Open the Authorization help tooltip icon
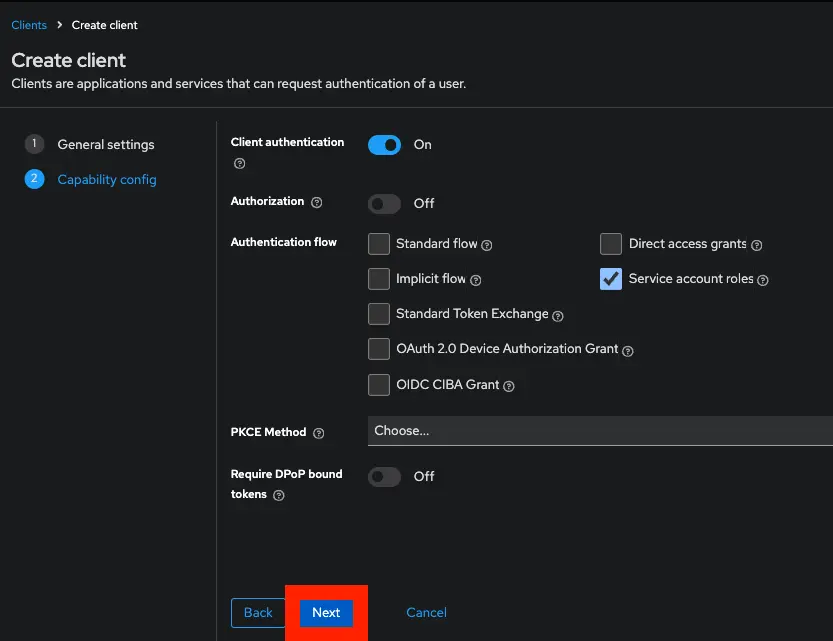833x641 pixels. click(x=317, y=203)
